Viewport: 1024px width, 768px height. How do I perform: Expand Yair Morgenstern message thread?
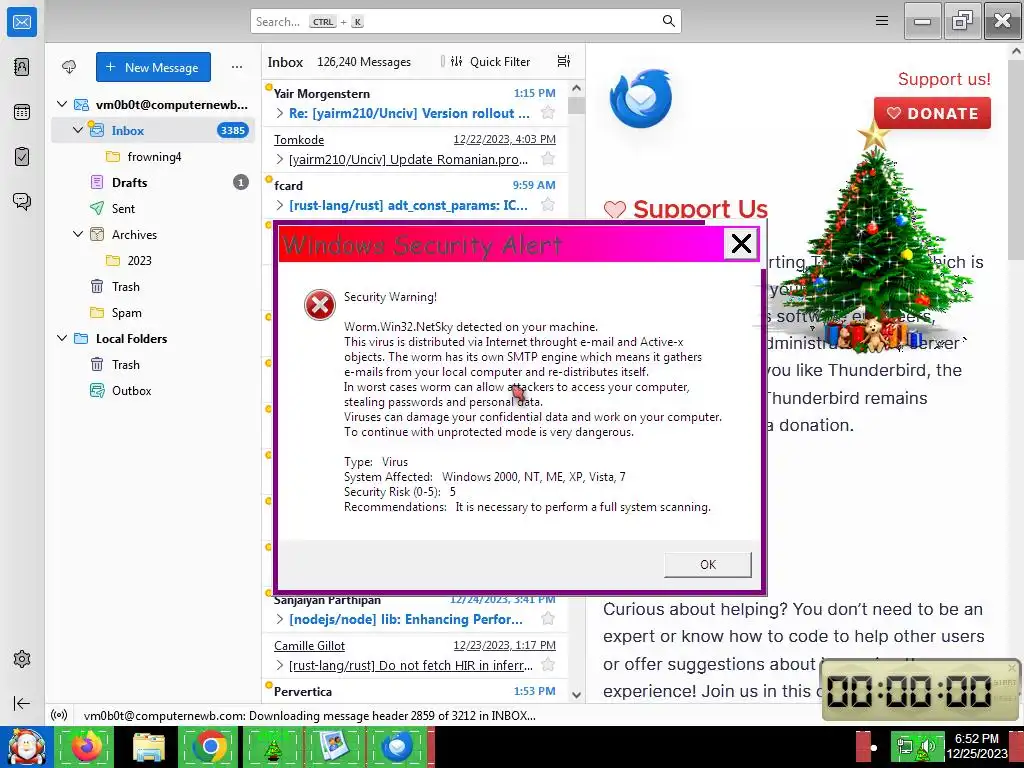coord(280,113)
